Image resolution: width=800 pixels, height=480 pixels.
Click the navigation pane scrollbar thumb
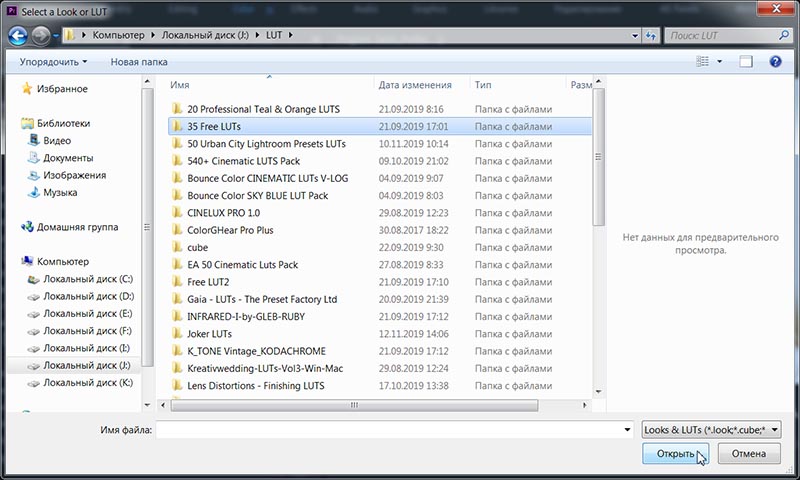(x=147, y=227)
